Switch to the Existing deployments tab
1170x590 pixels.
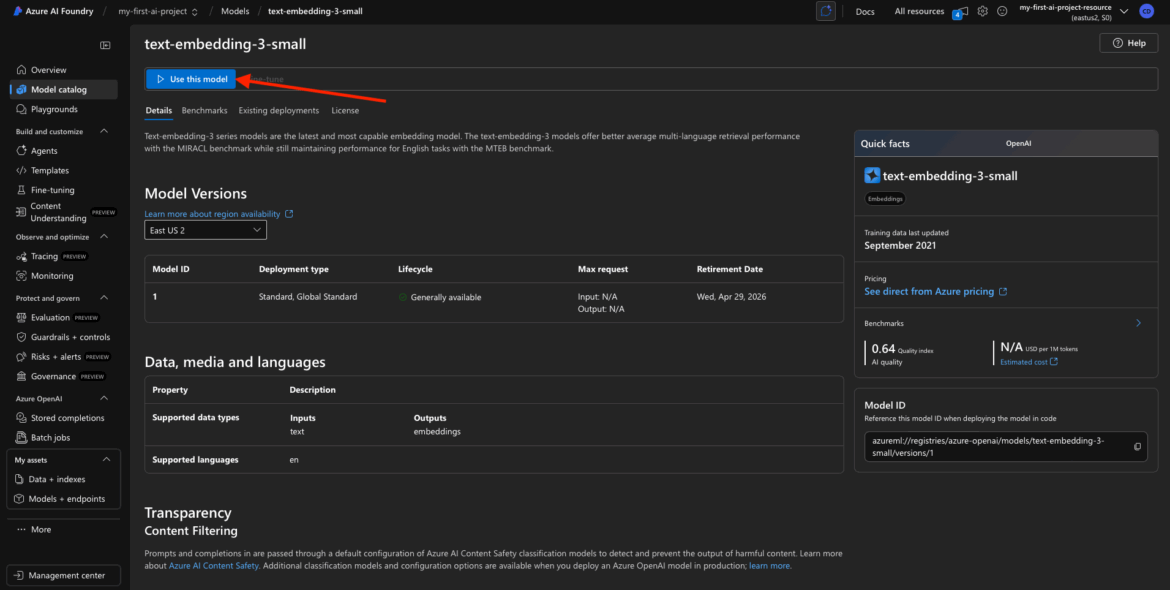[x=278, y=110]
